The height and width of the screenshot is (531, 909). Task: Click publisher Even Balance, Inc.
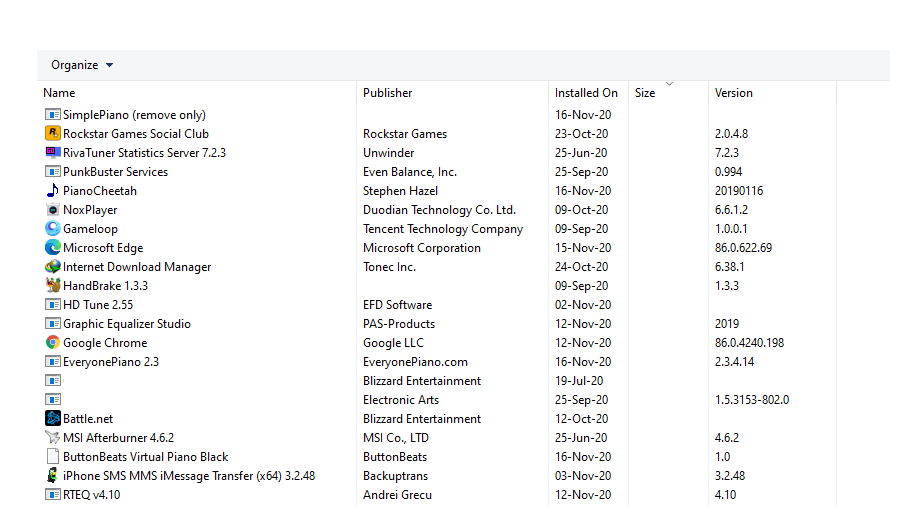tap(410, 172)
